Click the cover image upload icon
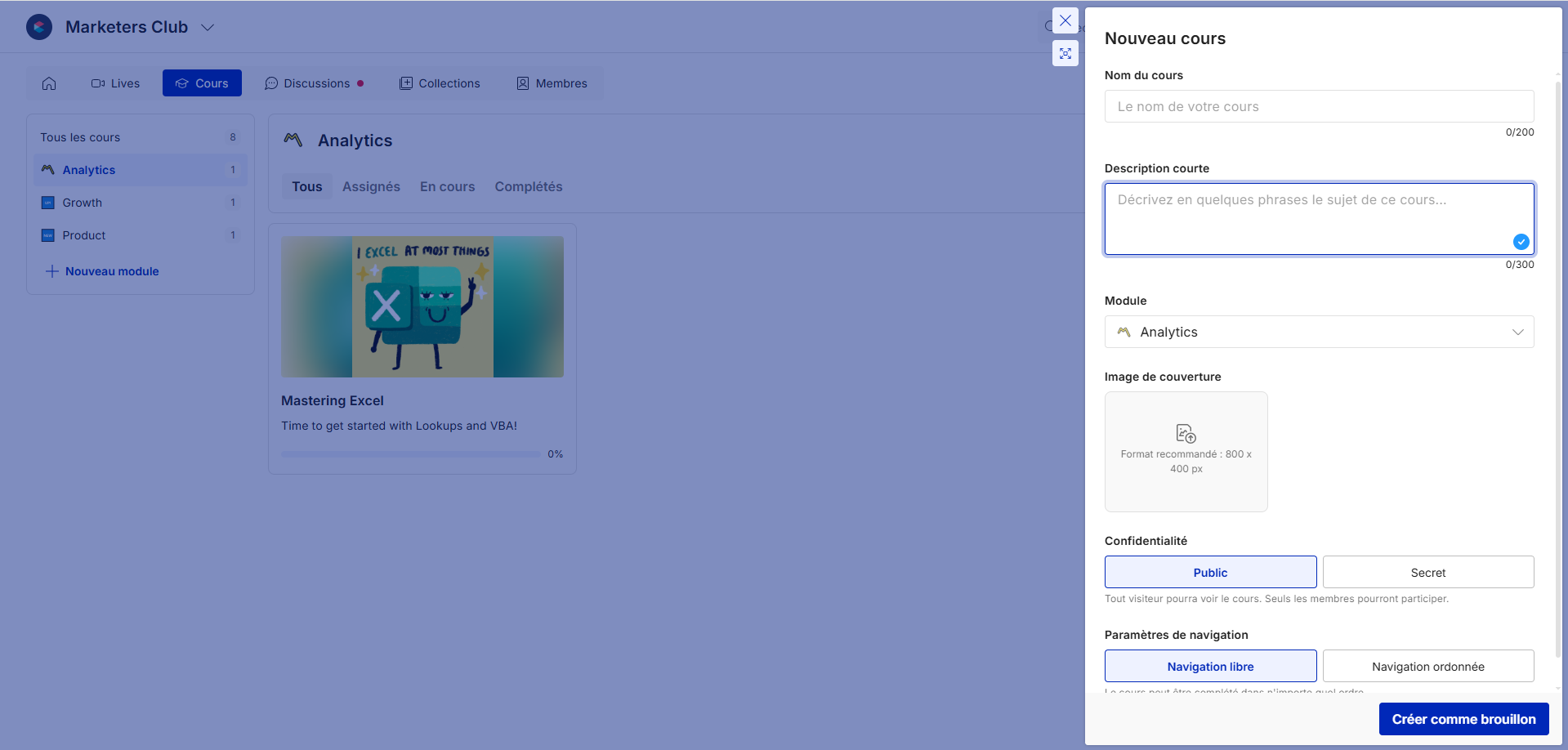The width and height of the screenshot is (1568, 750). (x=1186, y=433)
